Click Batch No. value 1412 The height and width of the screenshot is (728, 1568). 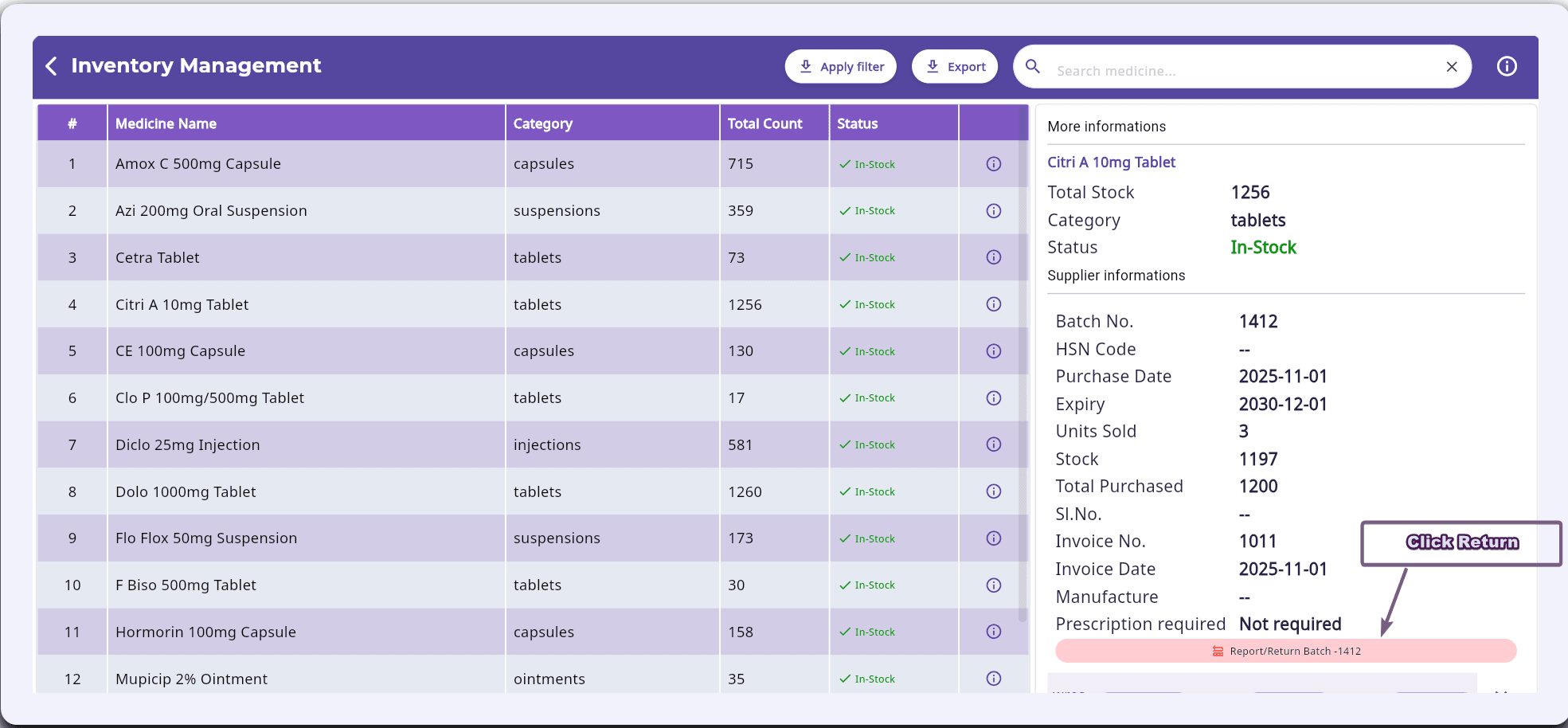click(1258, 322)
